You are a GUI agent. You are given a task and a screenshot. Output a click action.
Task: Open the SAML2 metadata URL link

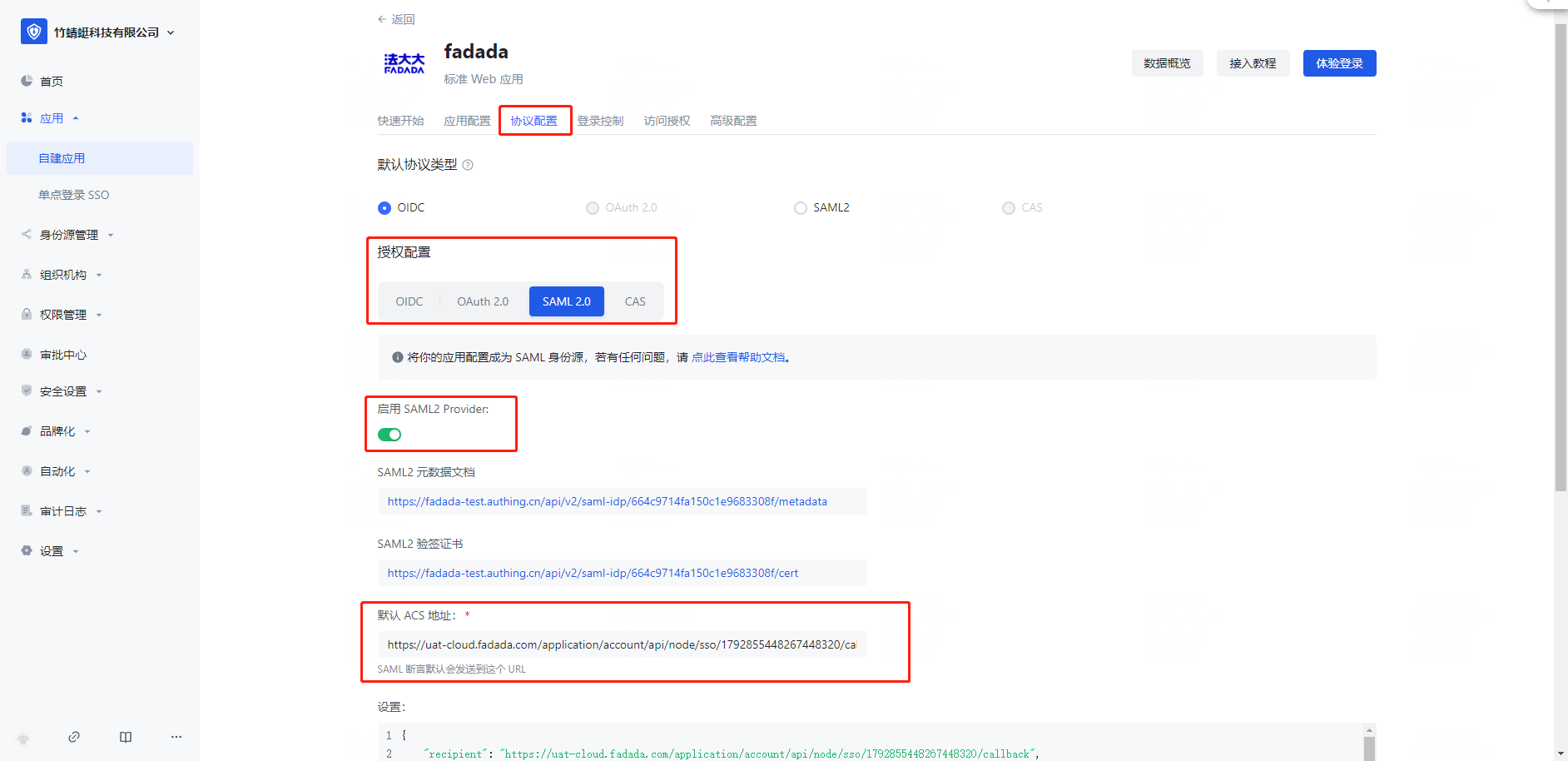pos(608,501)
